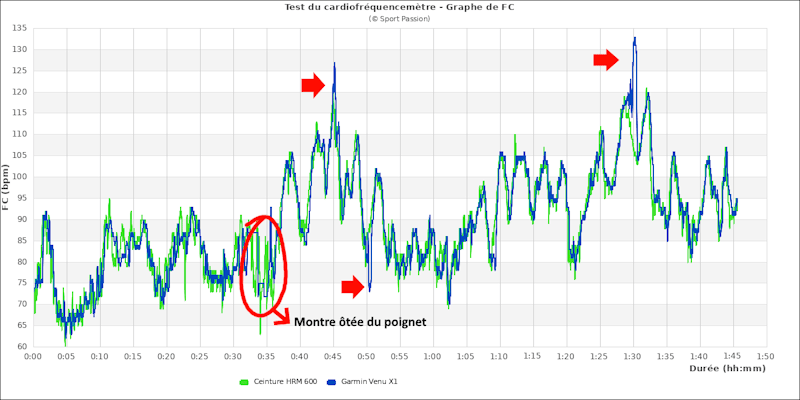Click the 'Montre ôtée du poignet' annotation text
The image size is (800, 400).
pos(360,322)
